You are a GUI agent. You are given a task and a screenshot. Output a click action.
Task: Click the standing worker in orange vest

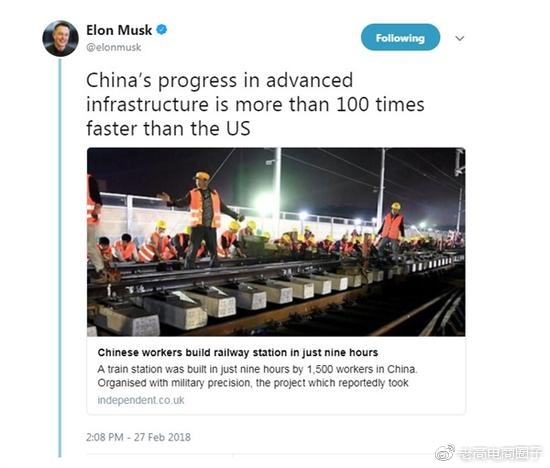click(x=202, y=219)
